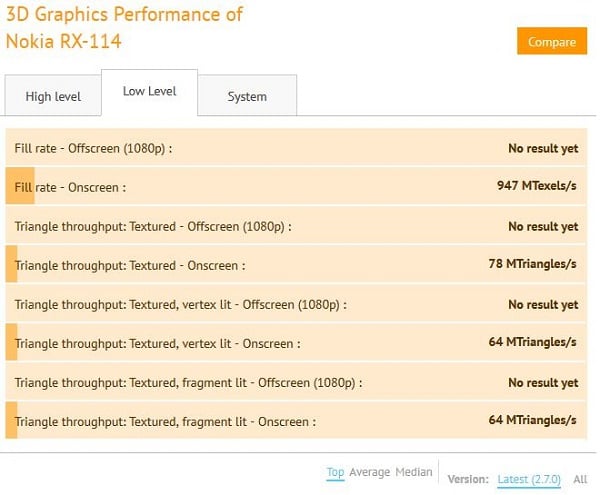Switch to the High level tab
This screenshot has width=600, height=495.
point(53,96)
